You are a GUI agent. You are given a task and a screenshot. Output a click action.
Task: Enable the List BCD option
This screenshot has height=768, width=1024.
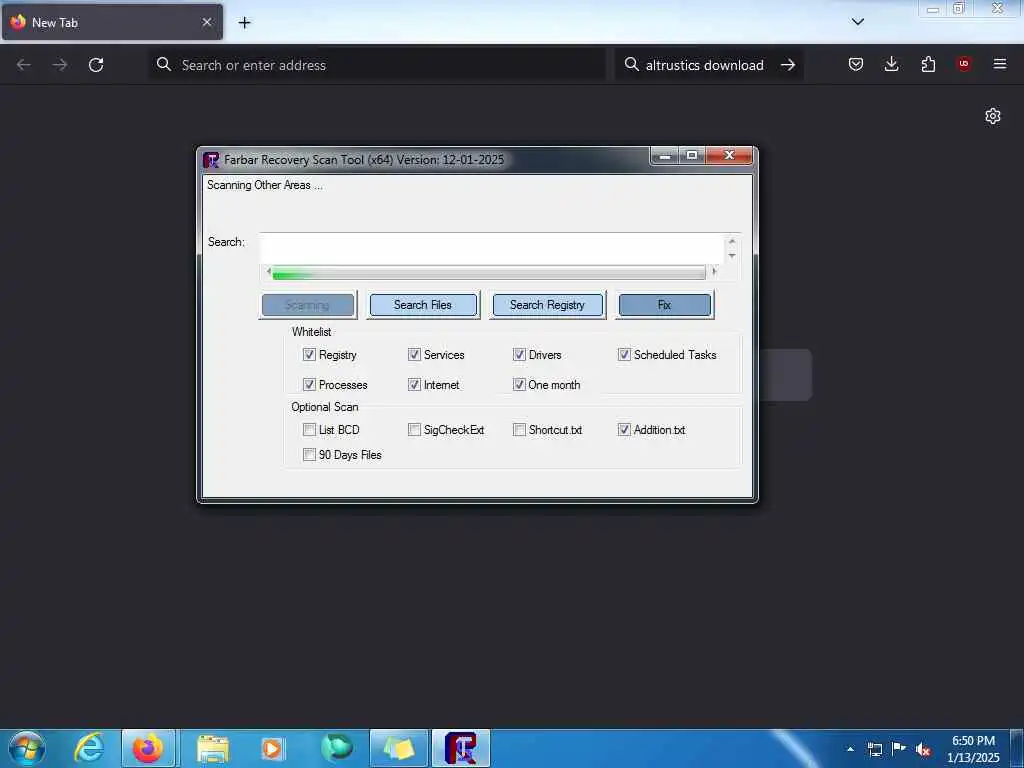(310, 430)
